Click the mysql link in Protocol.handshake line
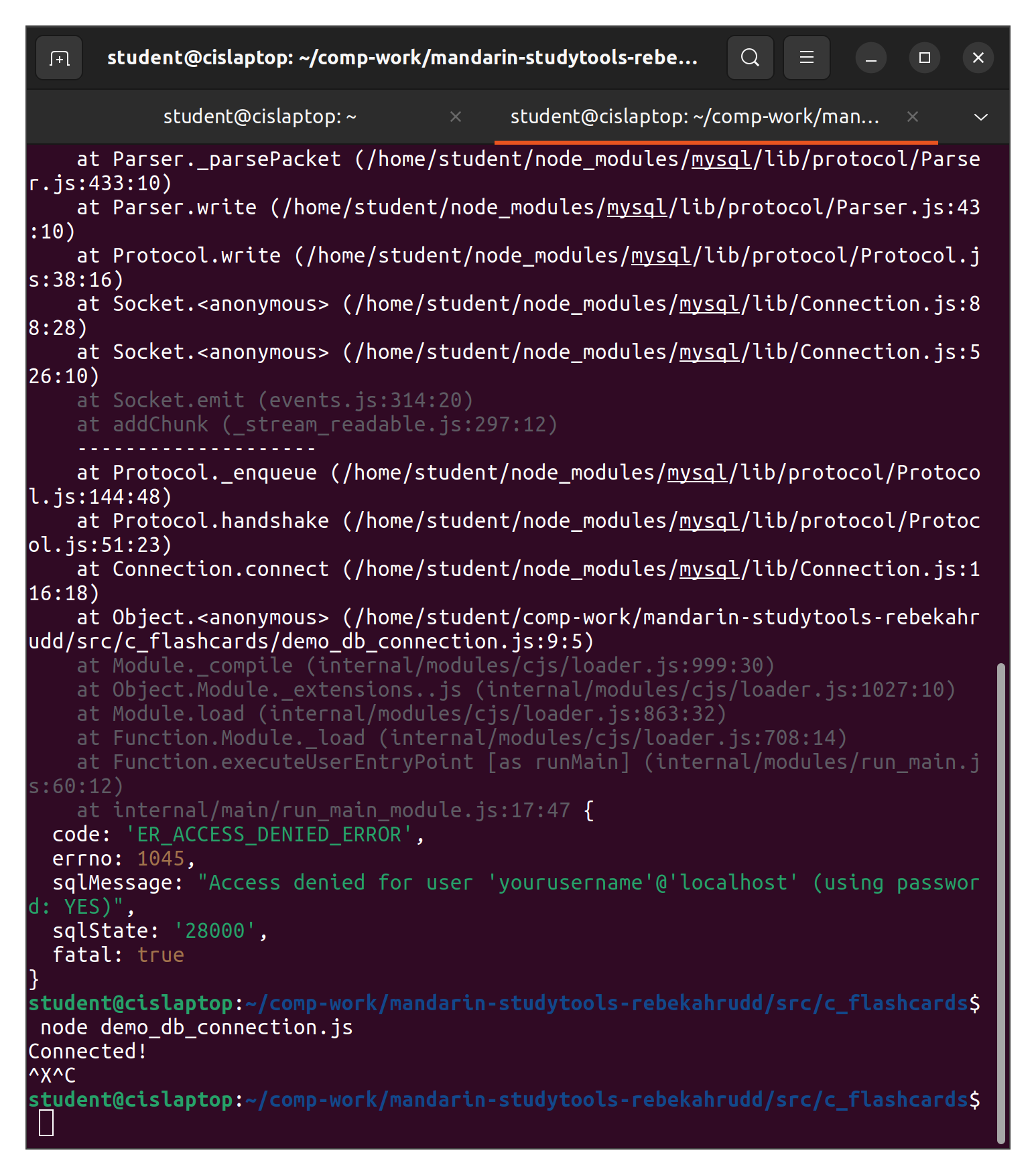This screenshot has height=1175, width=1036. tap(709, 521)
